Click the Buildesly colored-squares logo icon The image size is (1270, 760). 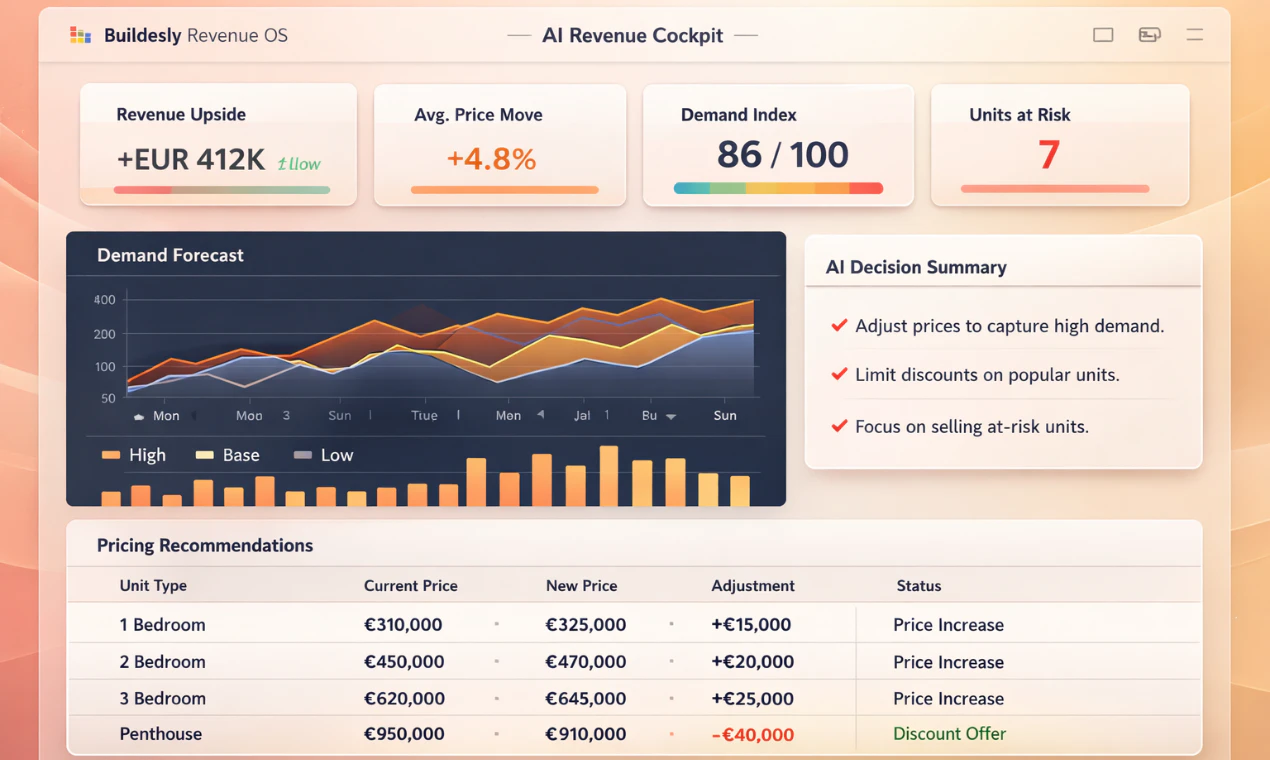(x=81, y=35)
